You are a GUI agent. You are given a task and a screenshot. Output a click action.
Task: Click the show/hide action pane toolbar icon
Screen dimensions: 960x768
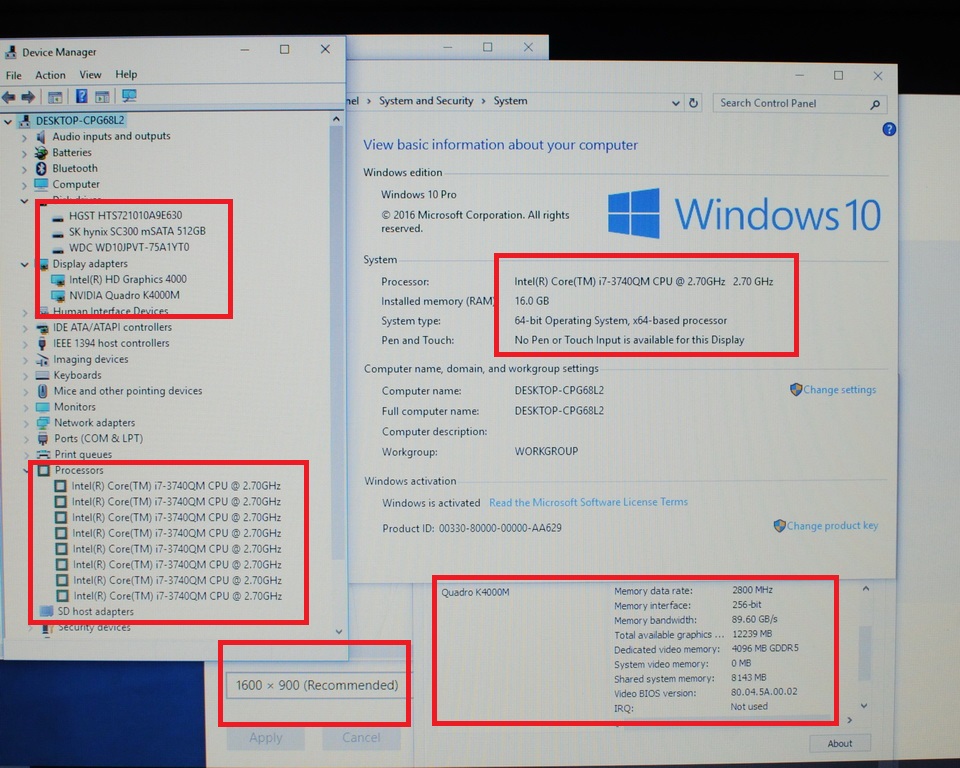[x=102, y=97]
